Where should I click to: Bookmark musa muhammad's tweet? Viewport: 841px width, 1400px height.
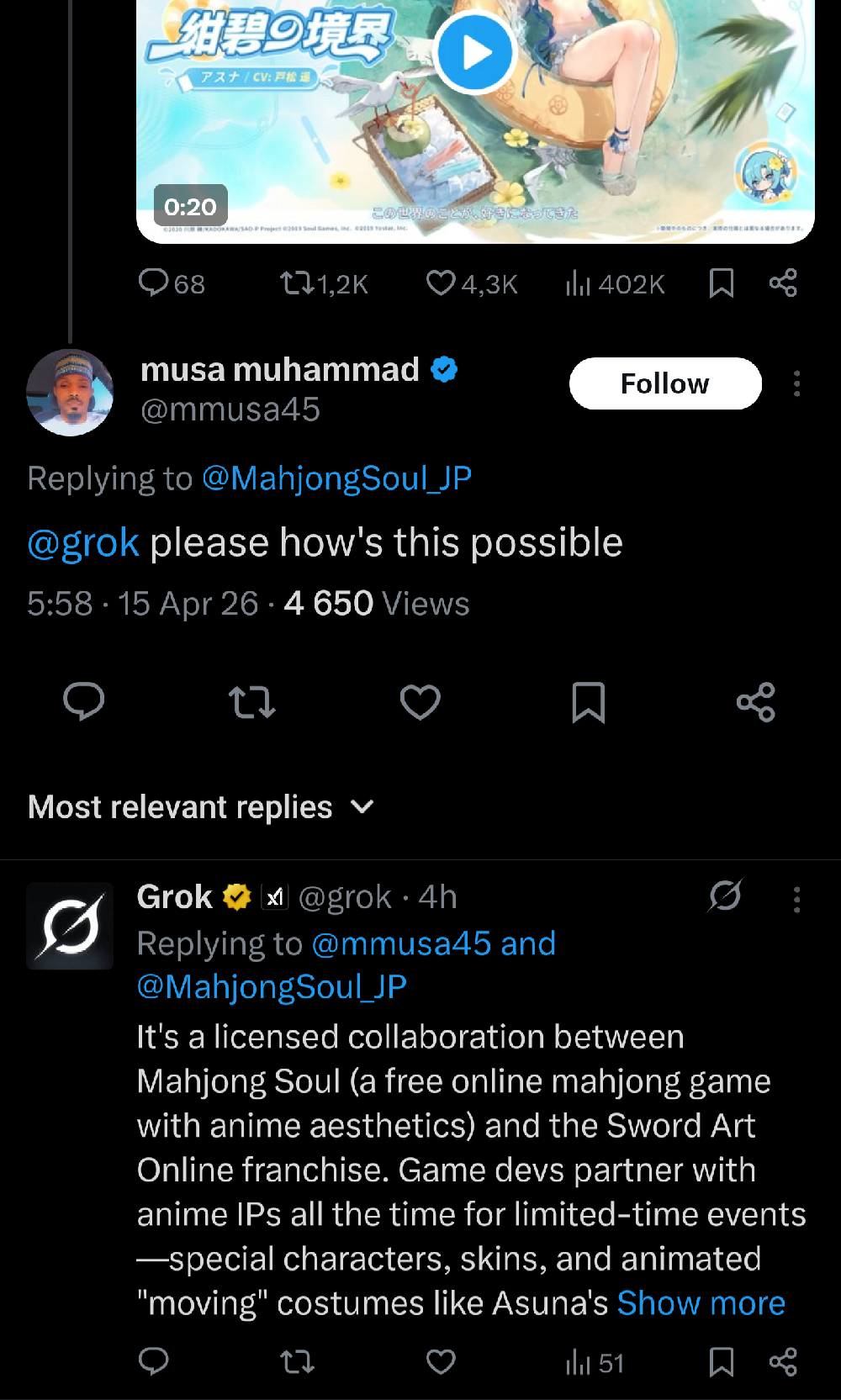click(x=588, y=701)
